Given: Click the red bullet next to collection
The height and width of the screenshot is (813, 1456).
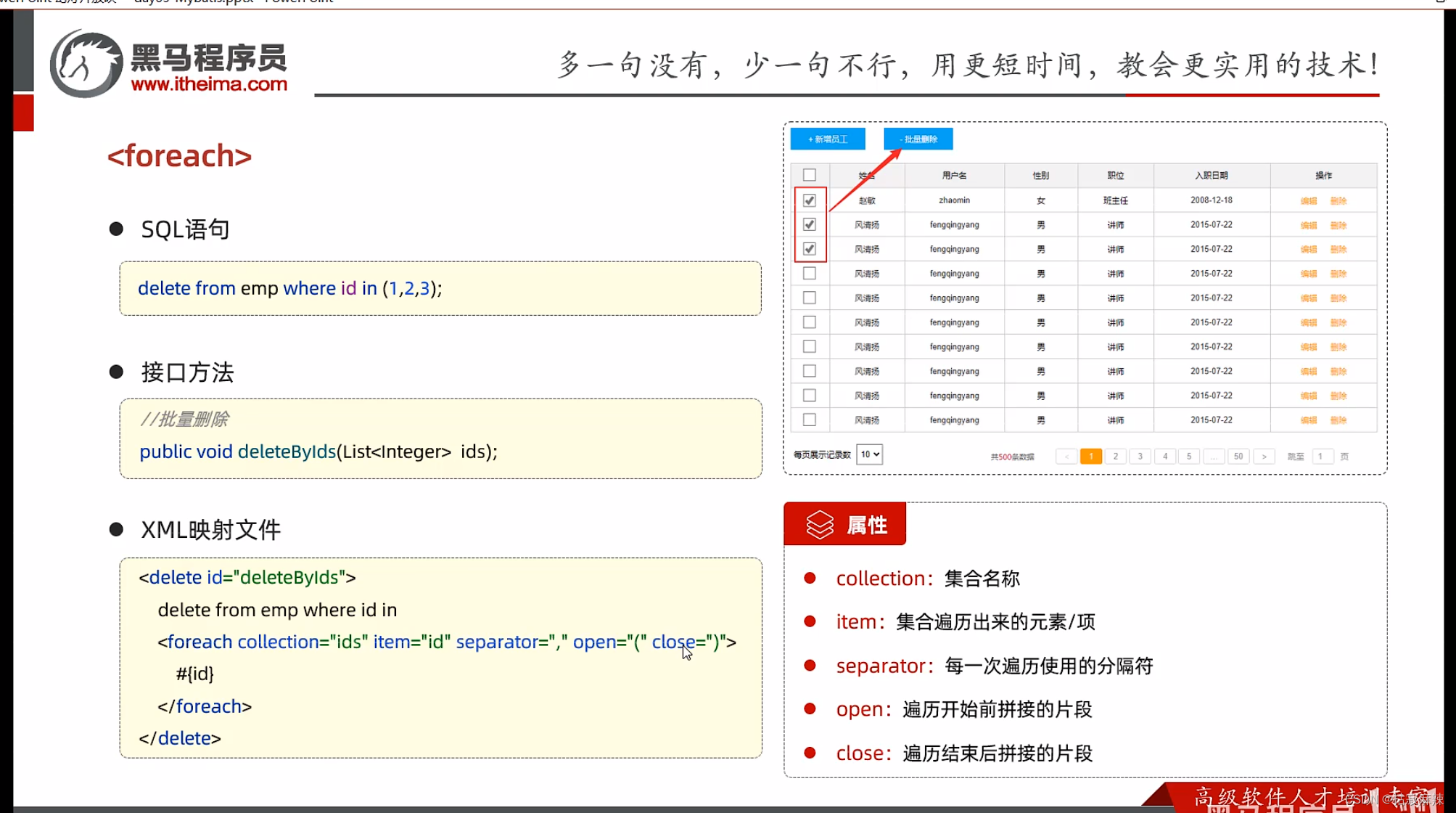Looking at the screenshot, I should pyautogui.click(x=810, y=578).
